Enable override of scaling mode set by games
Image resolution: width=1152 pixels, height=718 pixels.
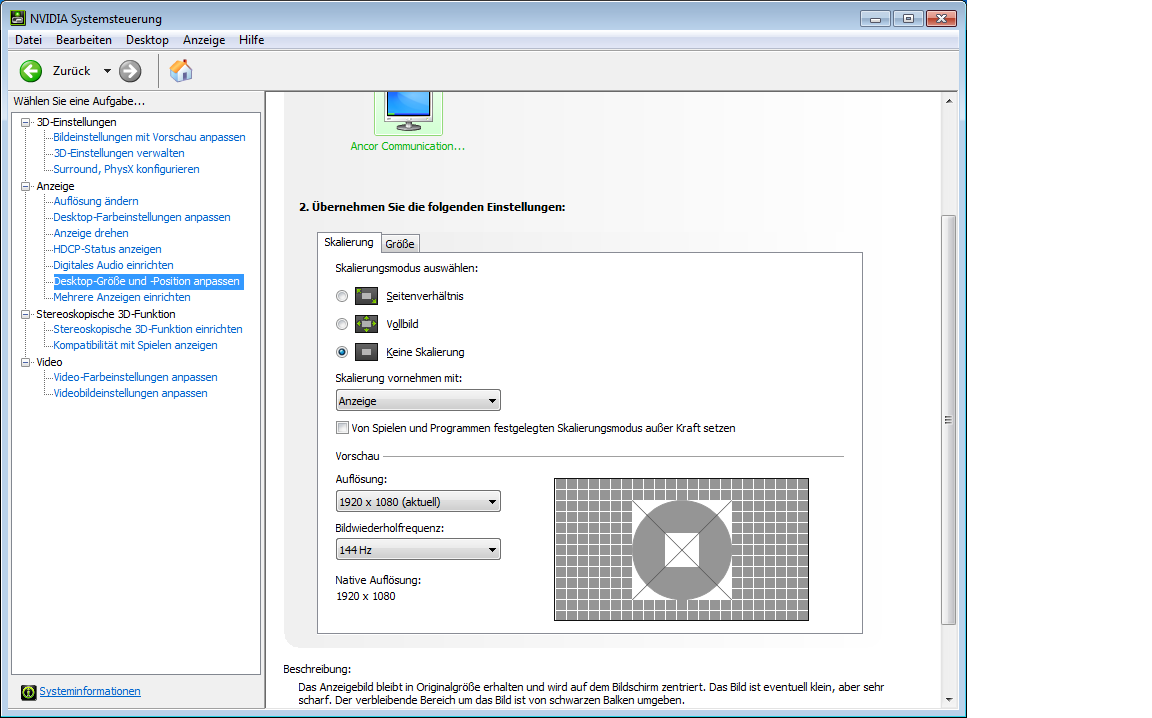(x=342, y=428)
